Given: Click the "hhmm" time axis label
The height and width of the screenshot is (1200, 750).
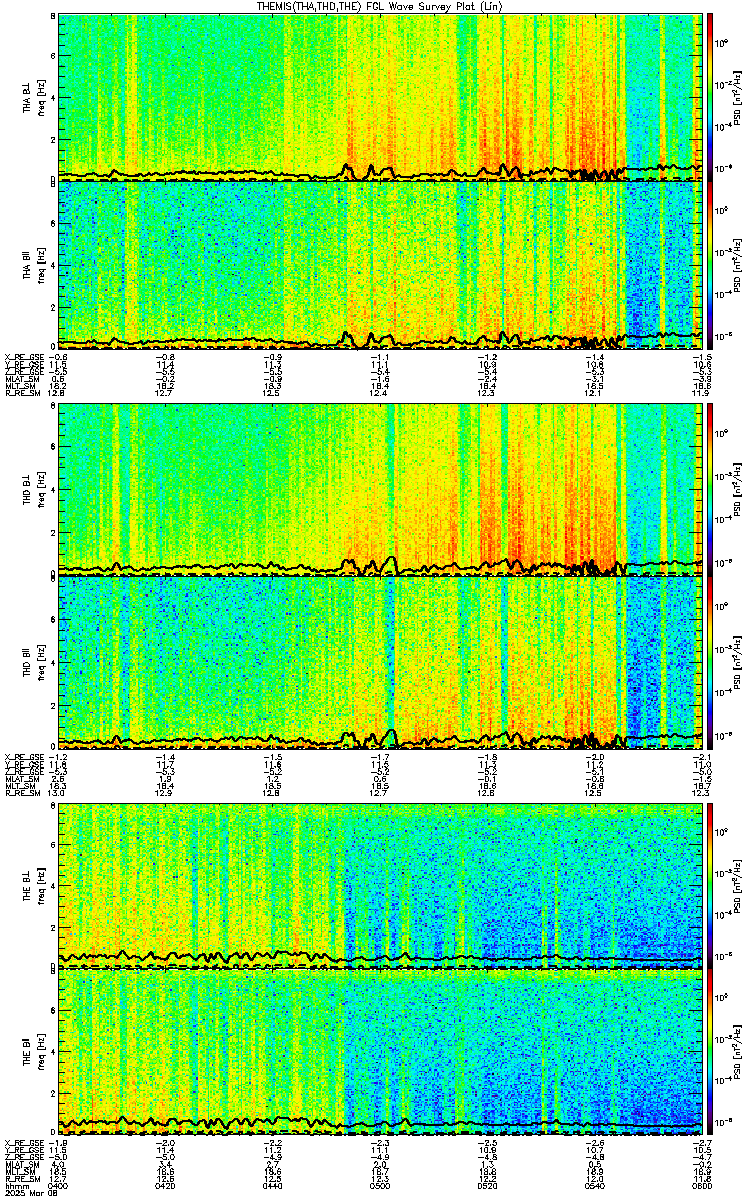Looking at the screenshot, I should click(15, 1186).
